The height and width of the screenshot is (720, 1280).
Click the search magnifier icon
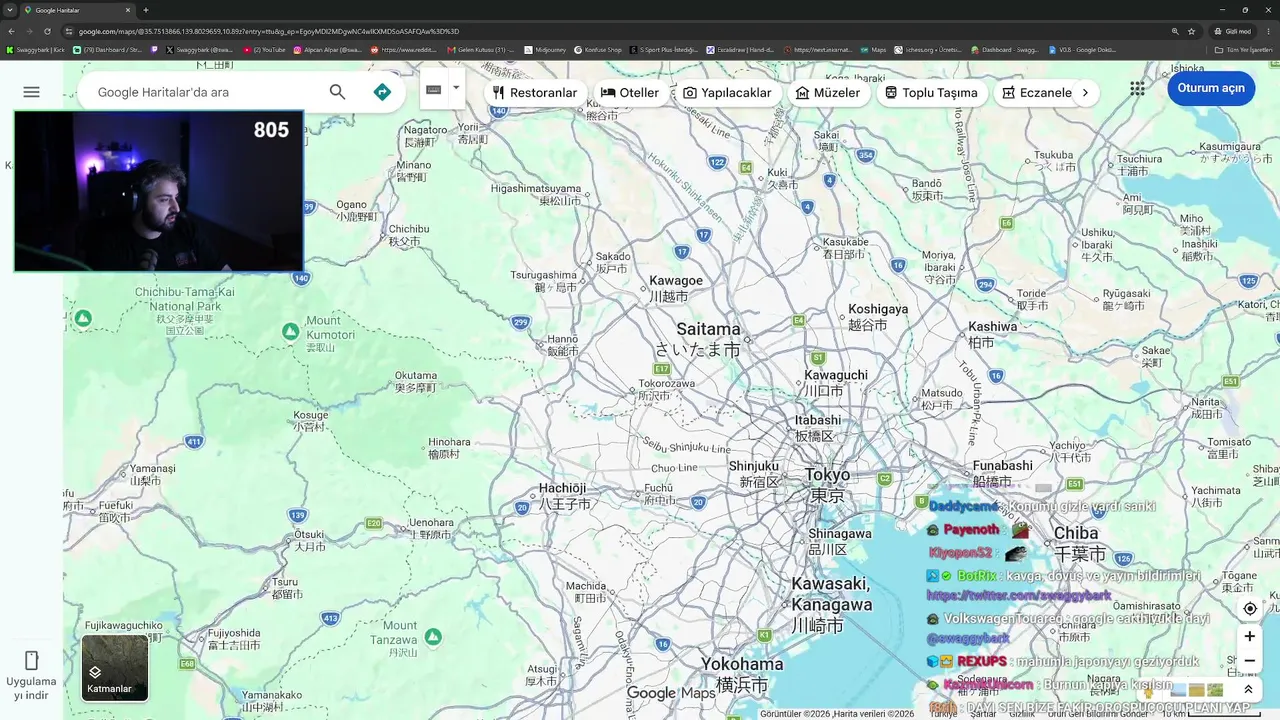[337, 92]
